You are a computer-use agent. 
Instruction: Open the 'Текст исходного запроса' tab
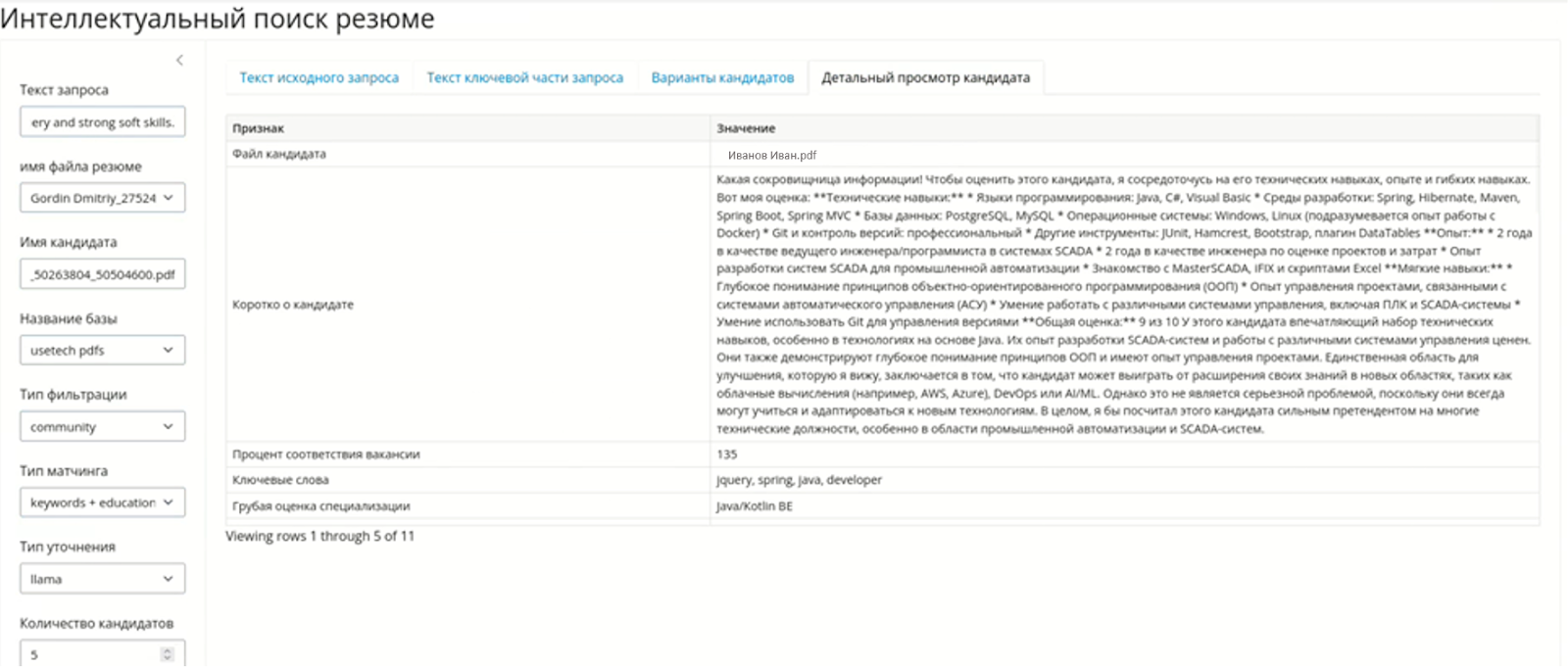318,77
